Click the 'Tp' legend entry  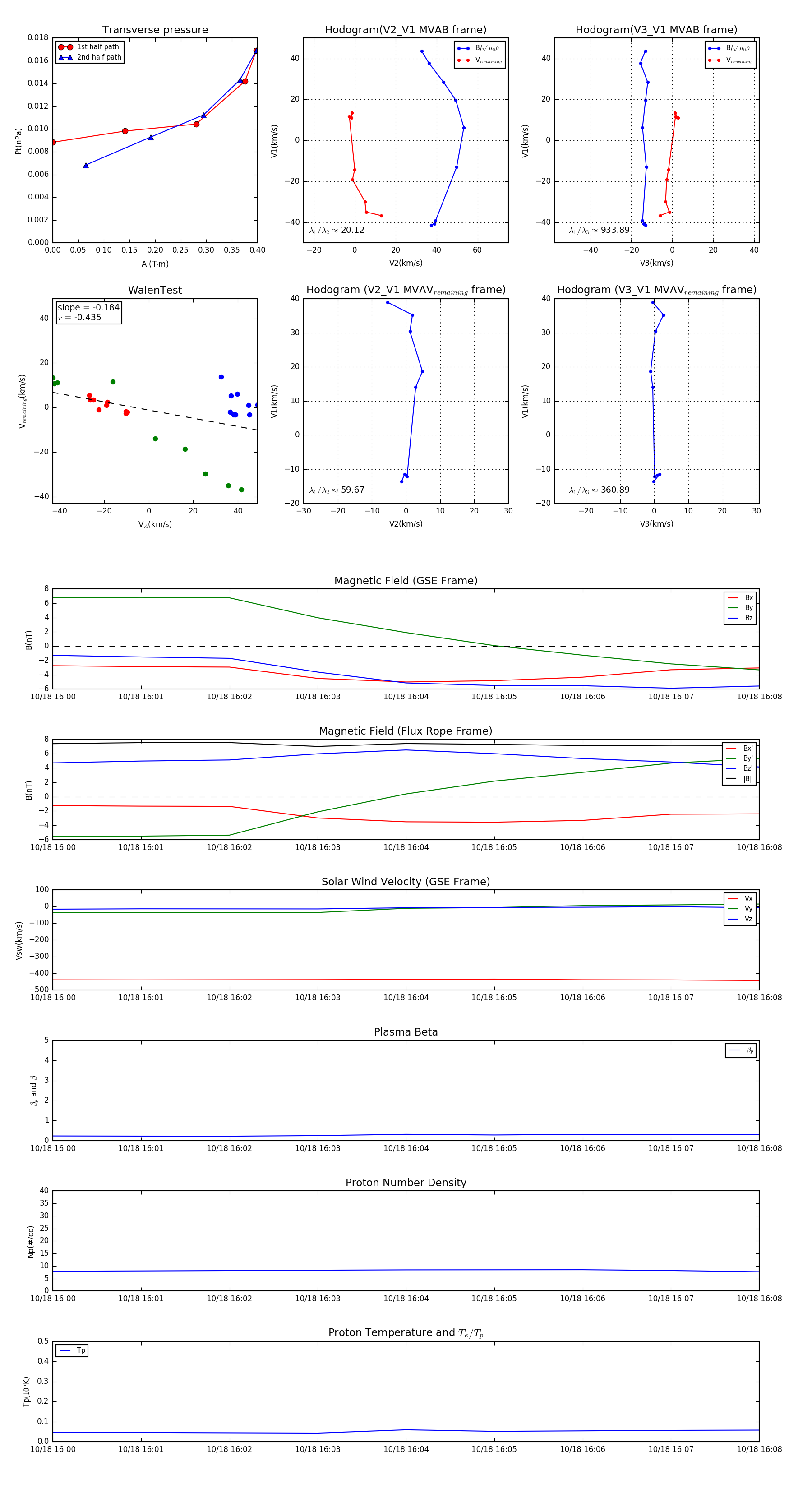(72, 1350)
